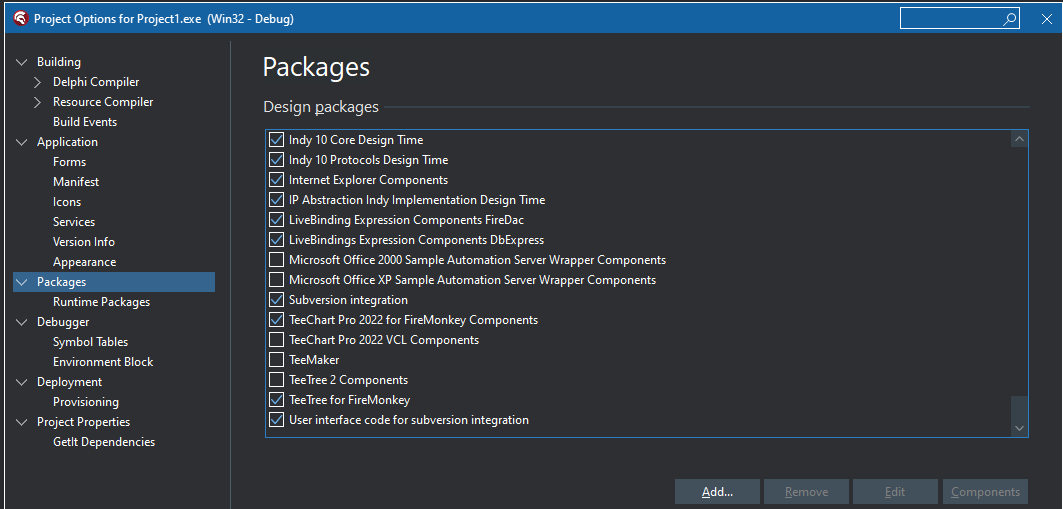Open the Services options page
Image resolution: width=1063 pixels, height=509 pixels.
tap(74, 222)
